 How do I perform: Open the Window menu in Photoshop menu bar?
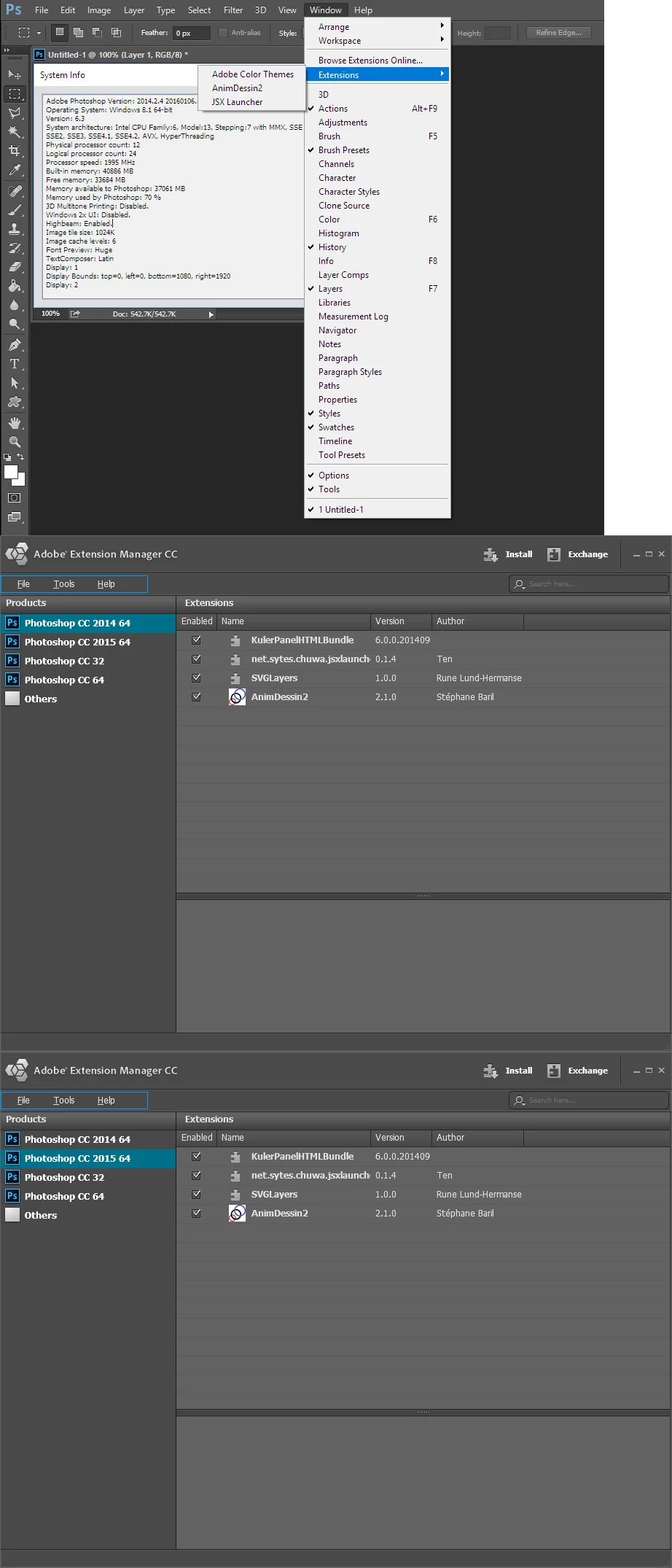click(x=325, y=10)
